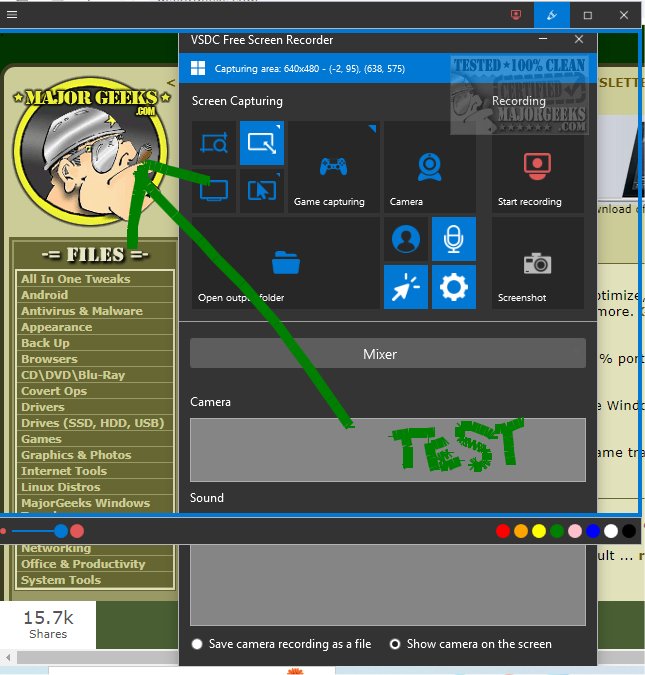The width and height of the screenshot is (645, 675).
Task: Open the MajorGeeks Windows category link
Action: coord(86,503)
